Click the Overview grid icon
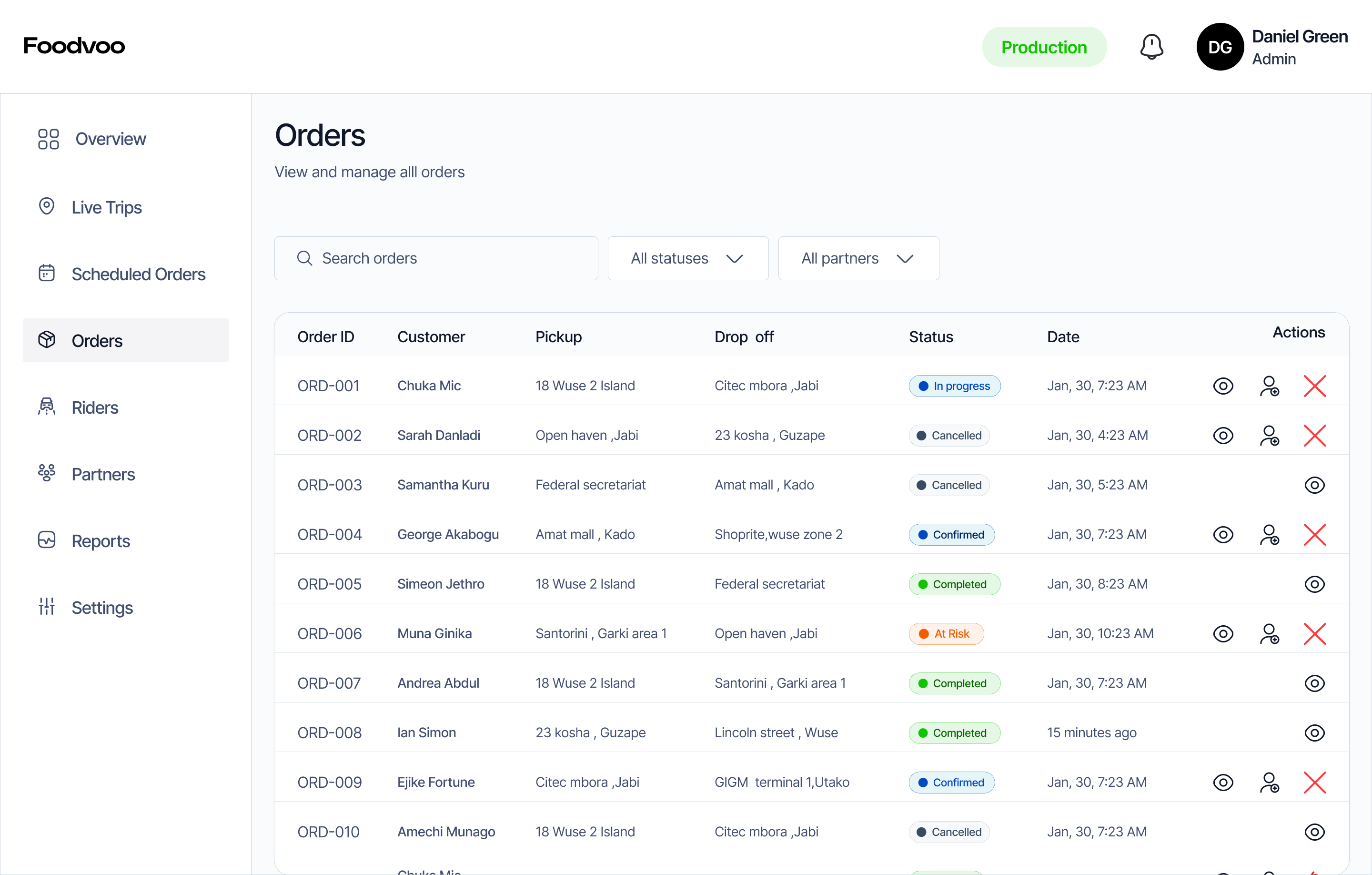The height and width of the screenshot is (875, 1372). click(x=49, y=139)
